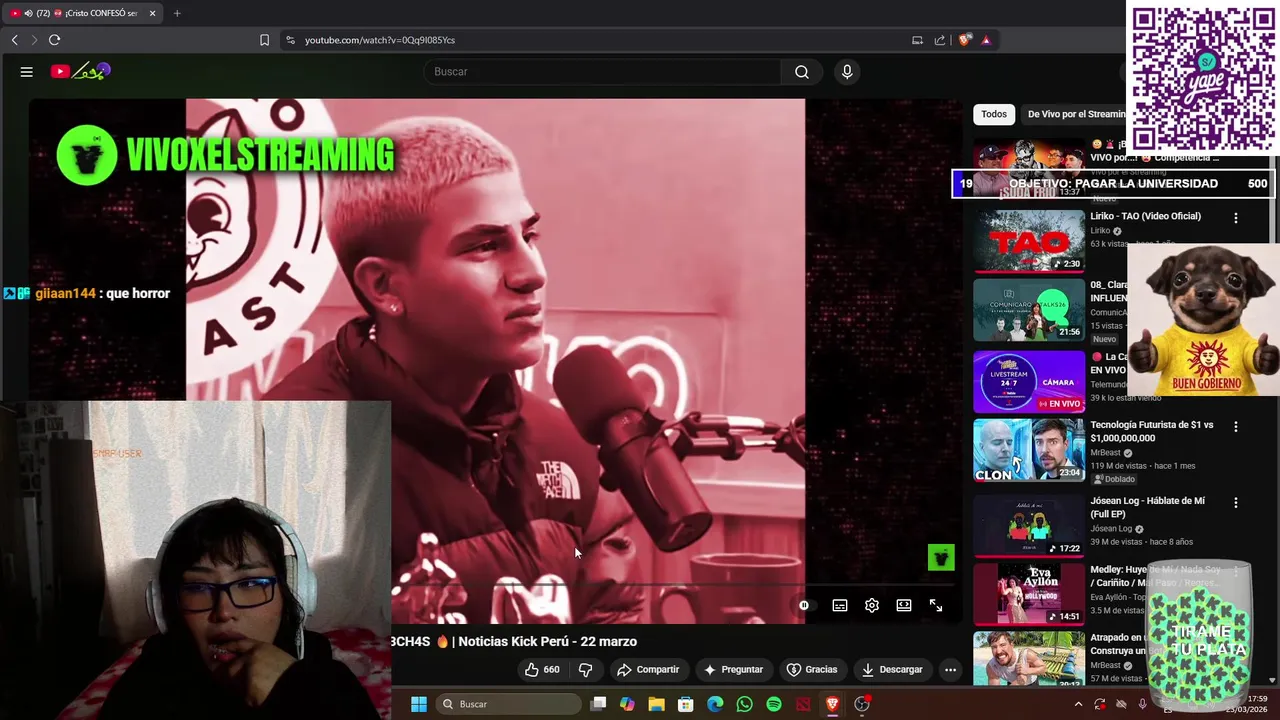Open the YouTube hamburger guide menu
The image size is (1280, 720).
tap(27, 72)
